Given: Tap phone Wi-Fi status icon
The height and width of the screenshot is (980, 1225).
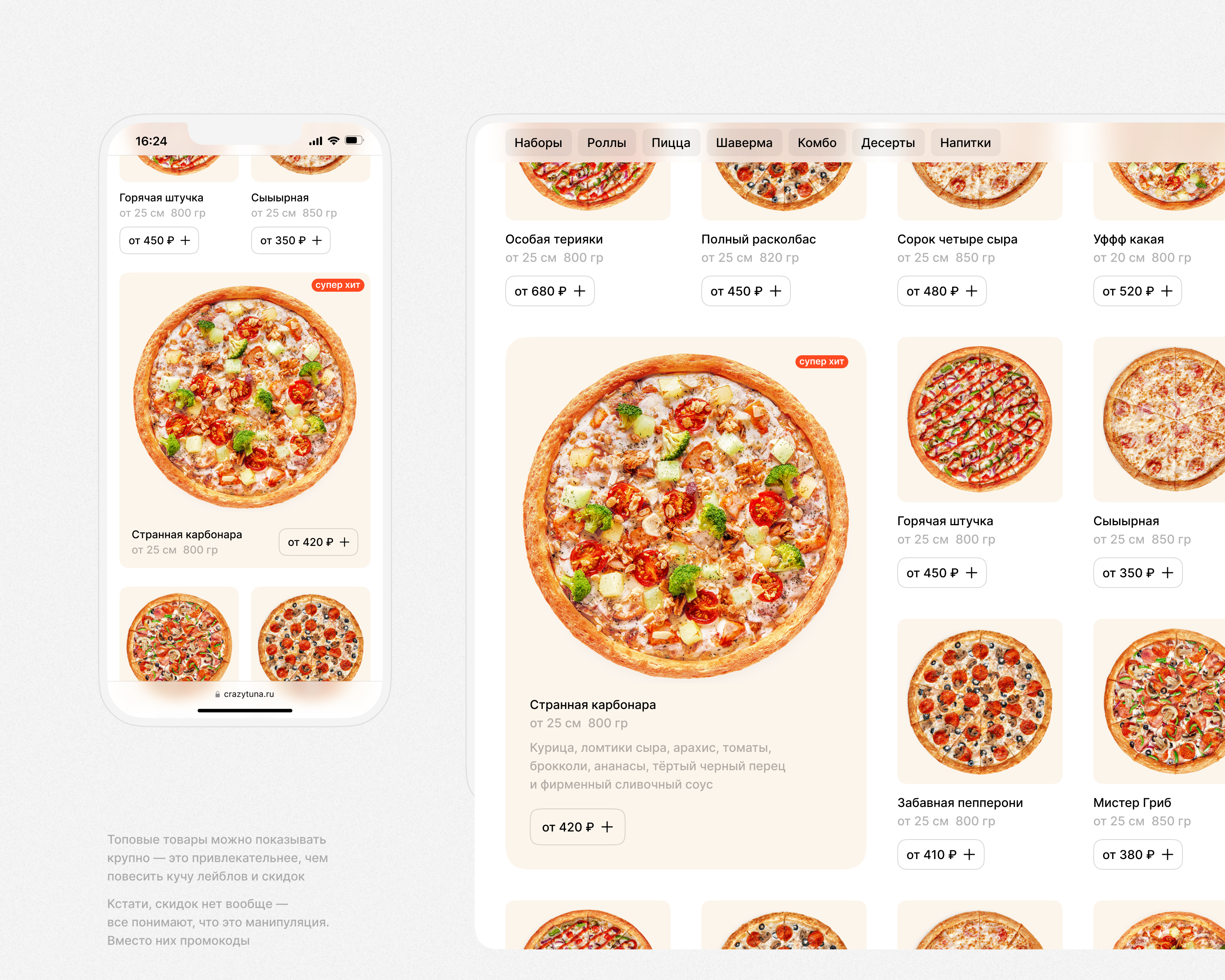Looking at the screenshot, I should point(333,140).
